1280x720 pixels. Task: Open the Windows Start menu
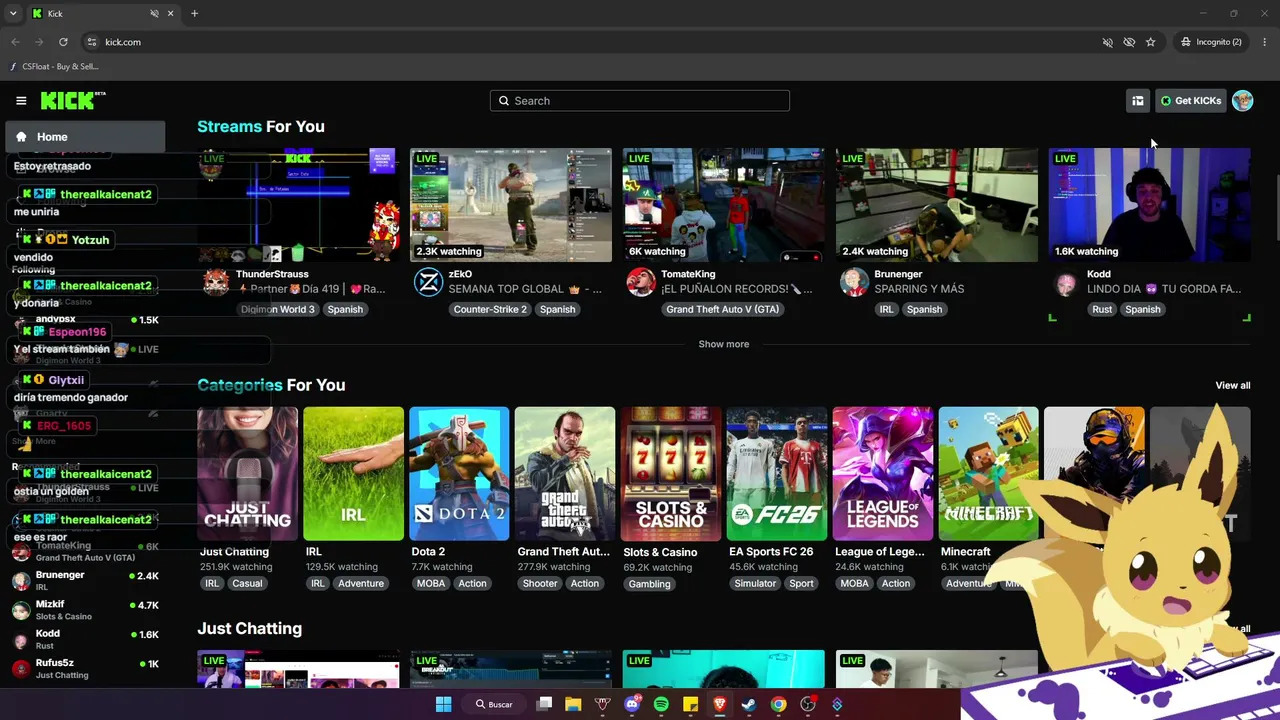coord(443,704)
